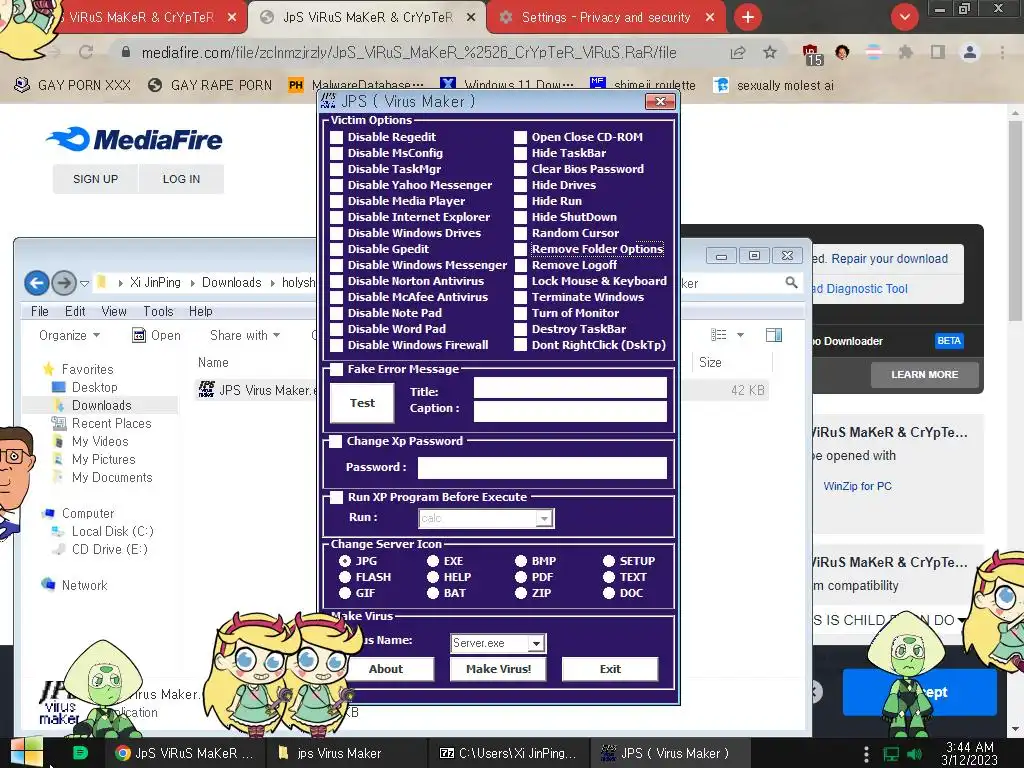The height and width of the screenshot is (768, 1024).
Task: Click MediaFire LOG IN button
Action: tap(181, 179)
